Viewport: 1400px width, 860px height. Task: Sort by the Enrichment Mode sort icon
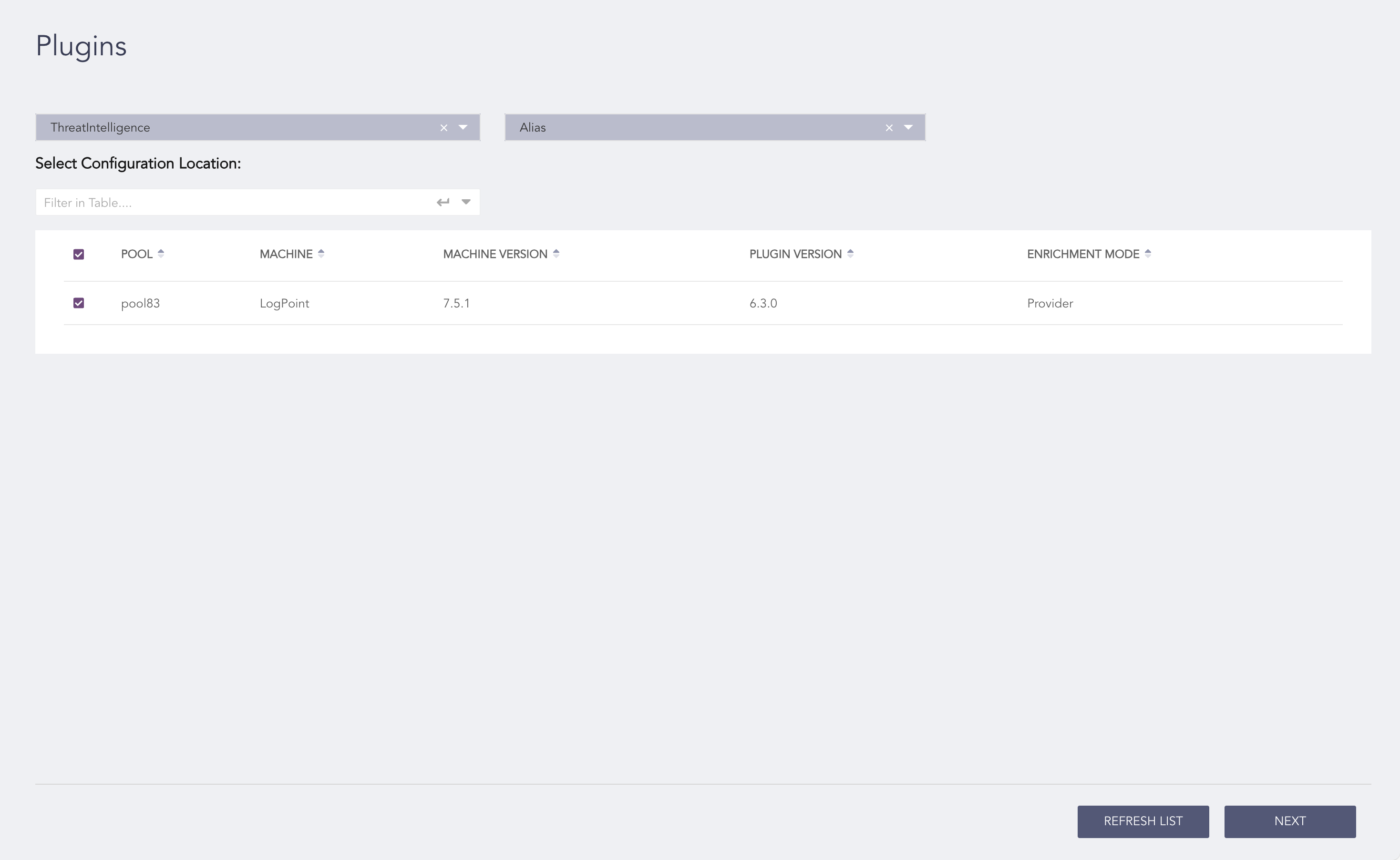click(x=1147, y=254)
